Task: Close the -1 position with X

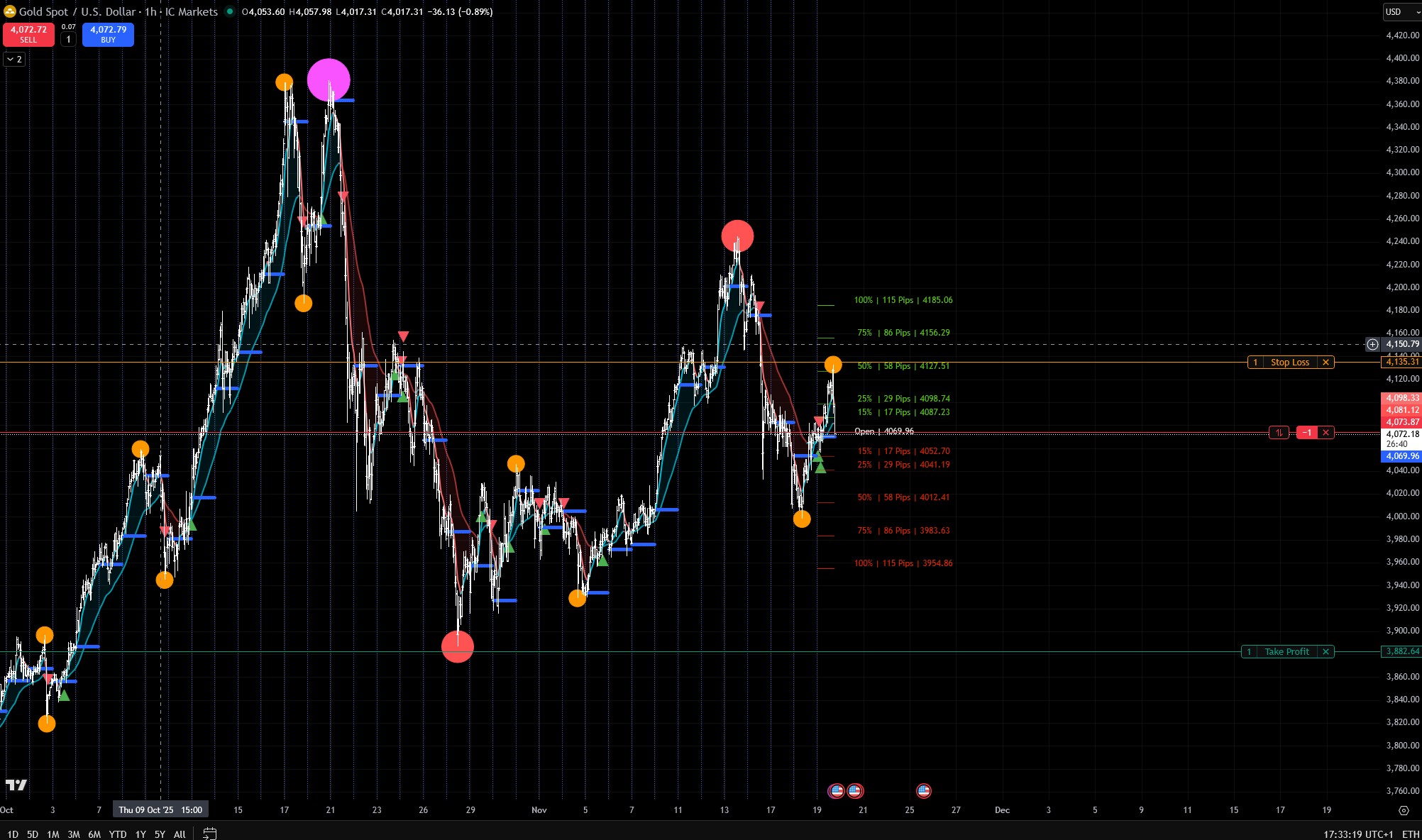Action: pyautogui.click(x=1325, y=433)
